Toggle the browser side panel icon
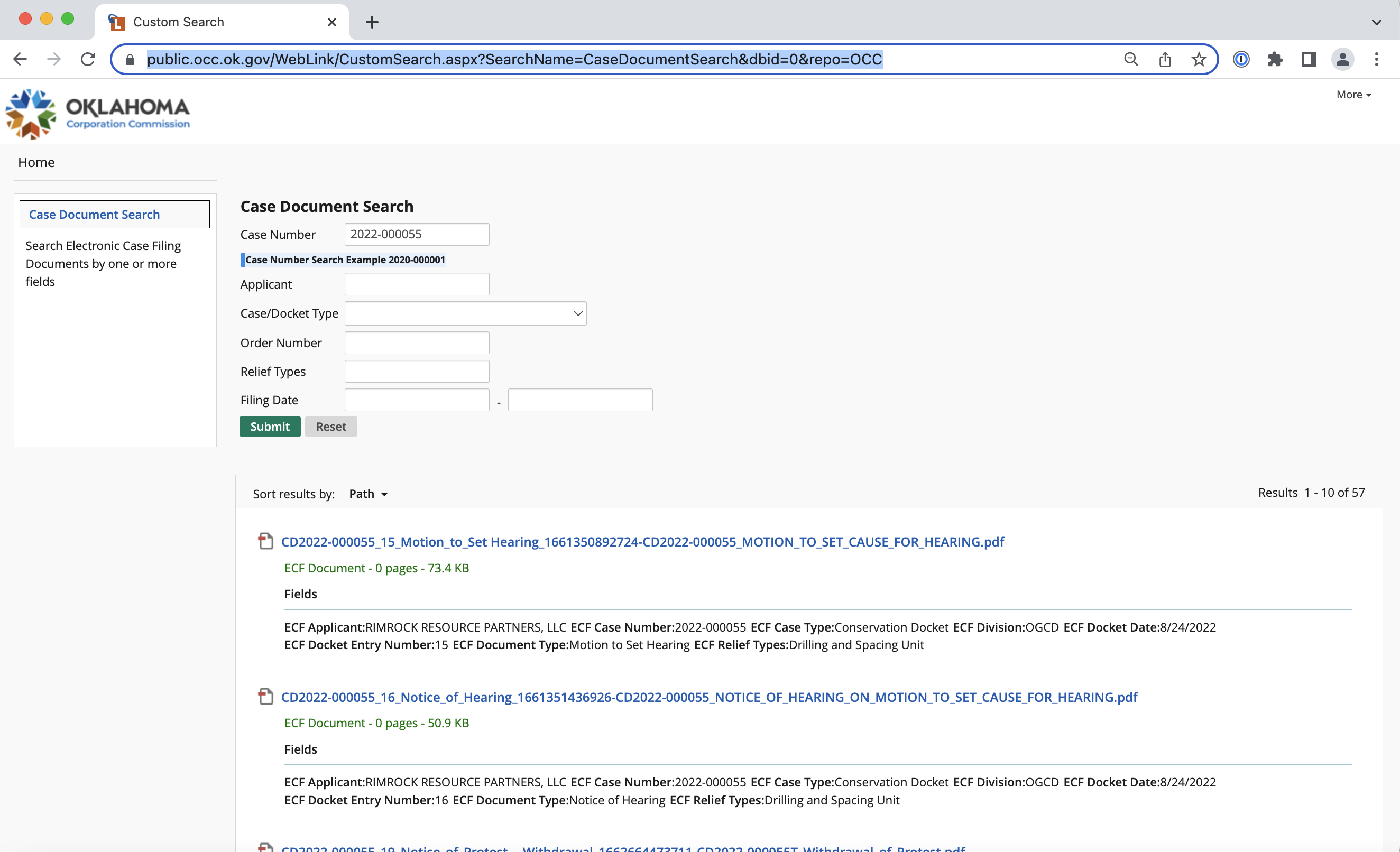Image resolution: width=1400 pixels, height=852 pixels. [1309, 59]
